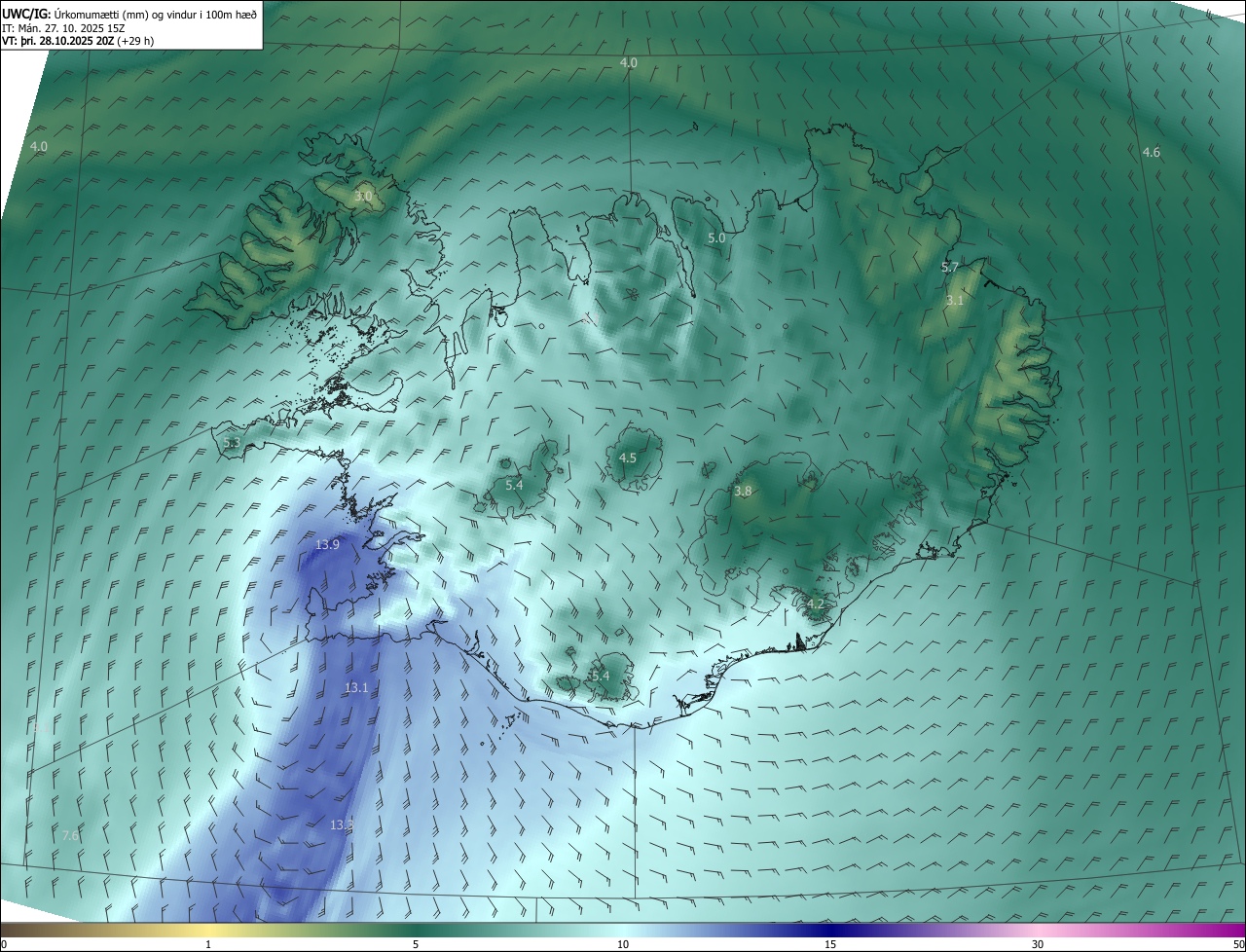Select the 7.6 value near the southwest corner
1246x952 pixels.
pos(70,835)
